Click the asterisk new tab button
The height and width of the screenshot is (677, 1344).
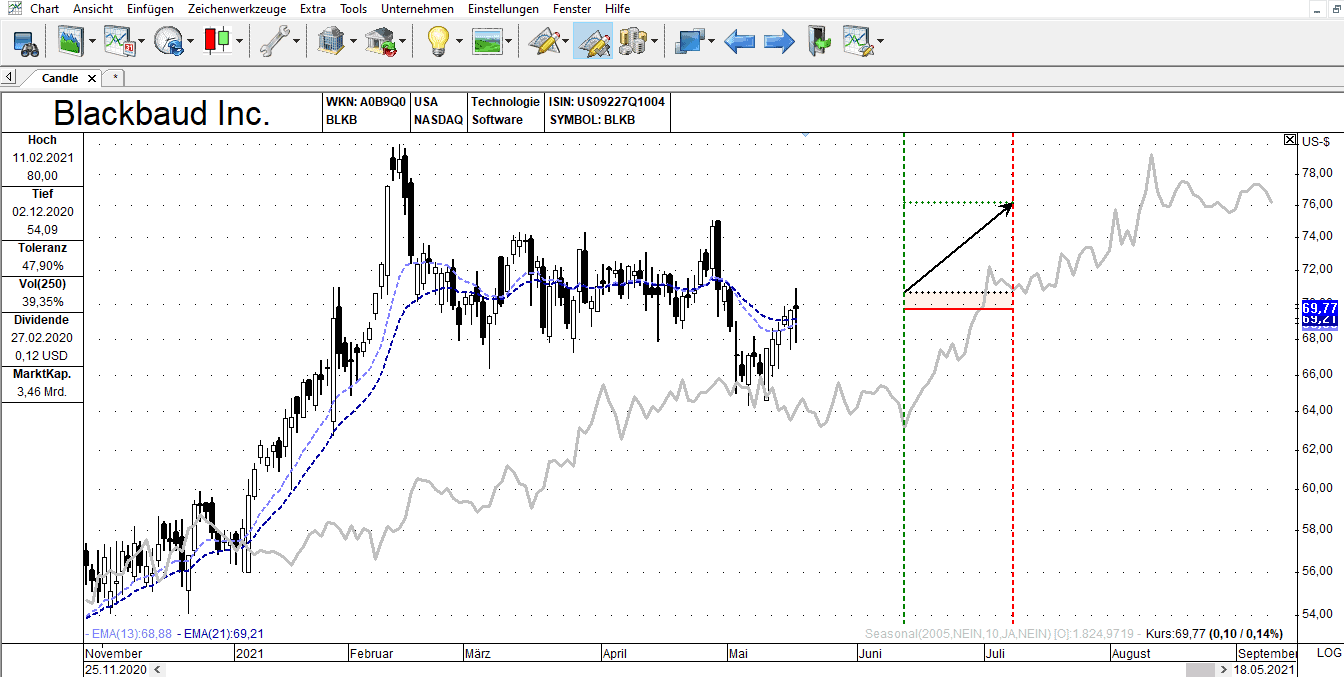point(115,77)
